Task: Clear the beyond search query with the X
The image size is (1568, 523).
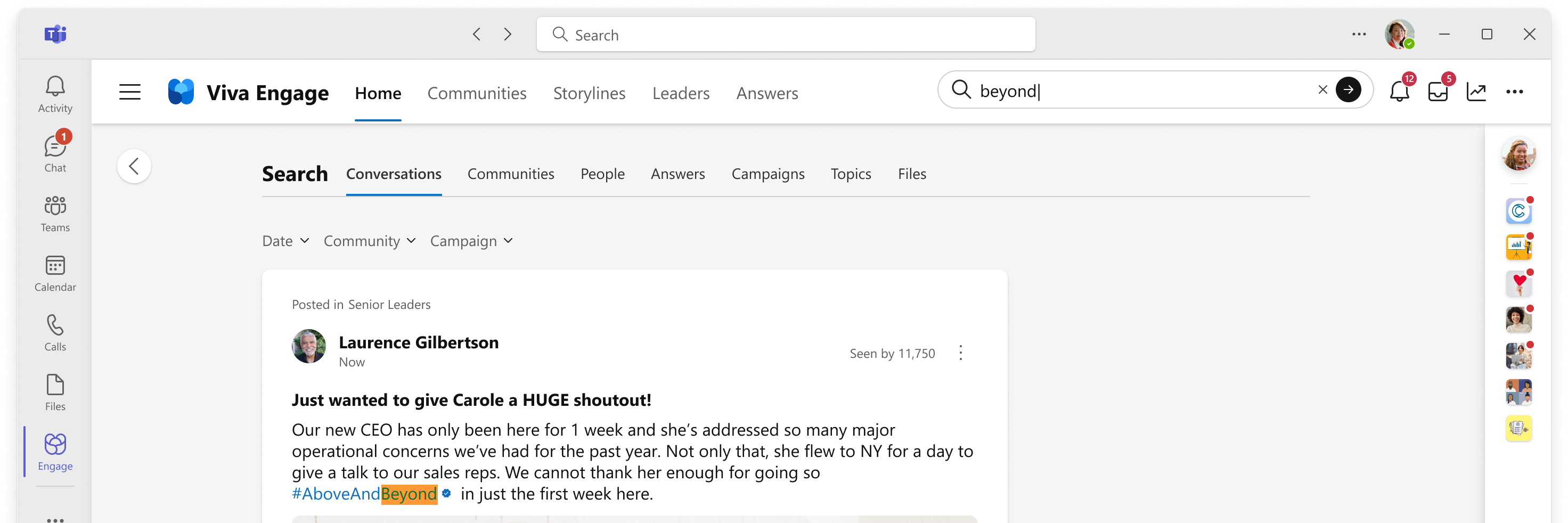Action: click(1322, 89)
